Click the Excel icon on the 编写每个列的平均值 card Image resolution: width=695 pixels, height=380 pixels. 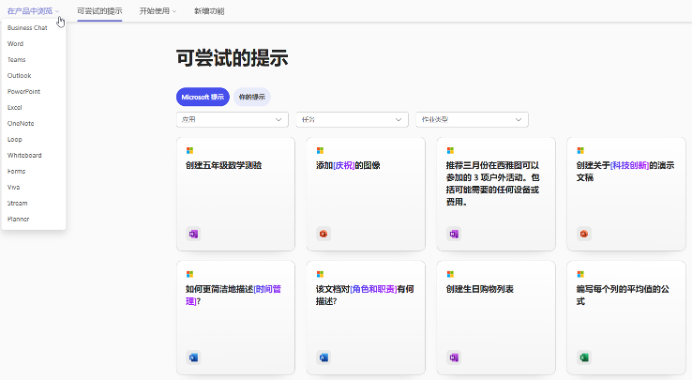584,357
